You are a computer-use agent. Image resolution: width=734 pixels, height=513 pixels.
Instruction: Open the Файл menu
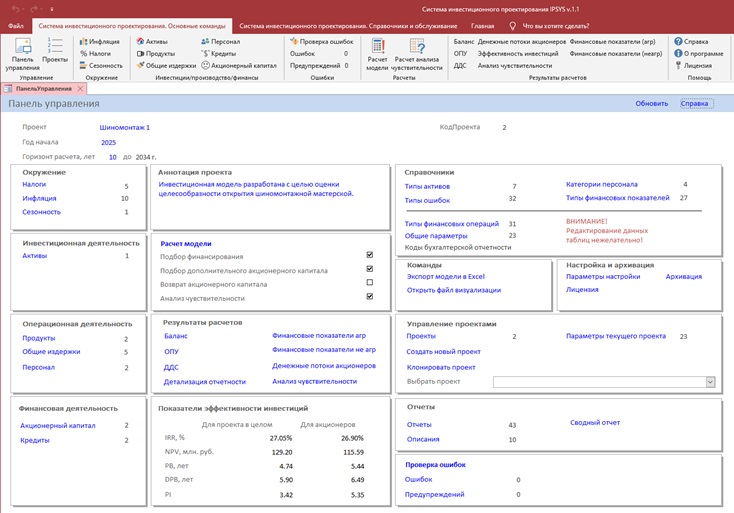coord(15,25)
